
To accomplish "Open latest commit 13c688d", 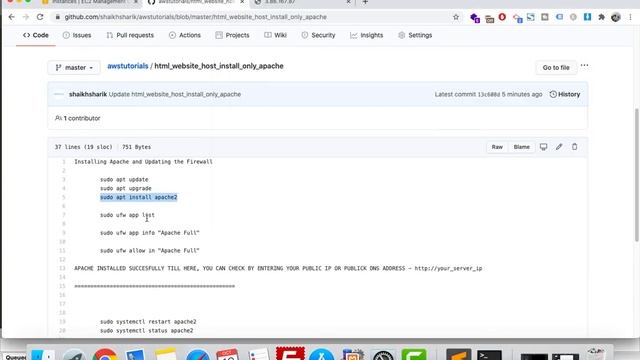I will 489,94.
